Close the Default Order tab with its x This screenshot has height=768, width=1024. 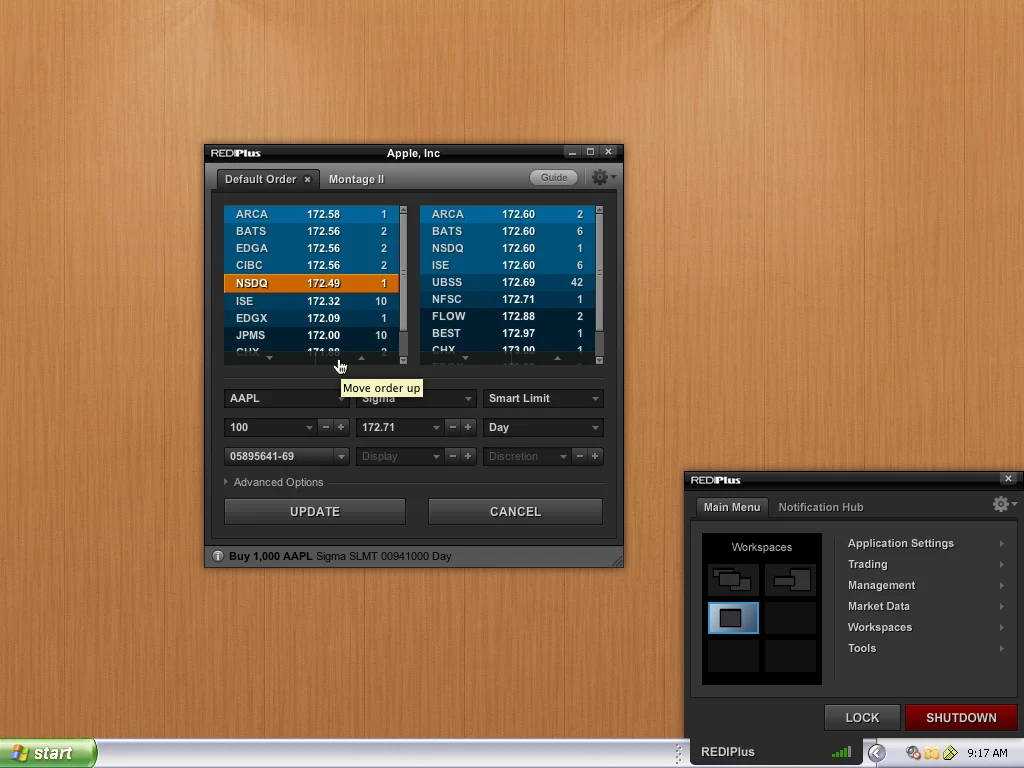point(307,179)
